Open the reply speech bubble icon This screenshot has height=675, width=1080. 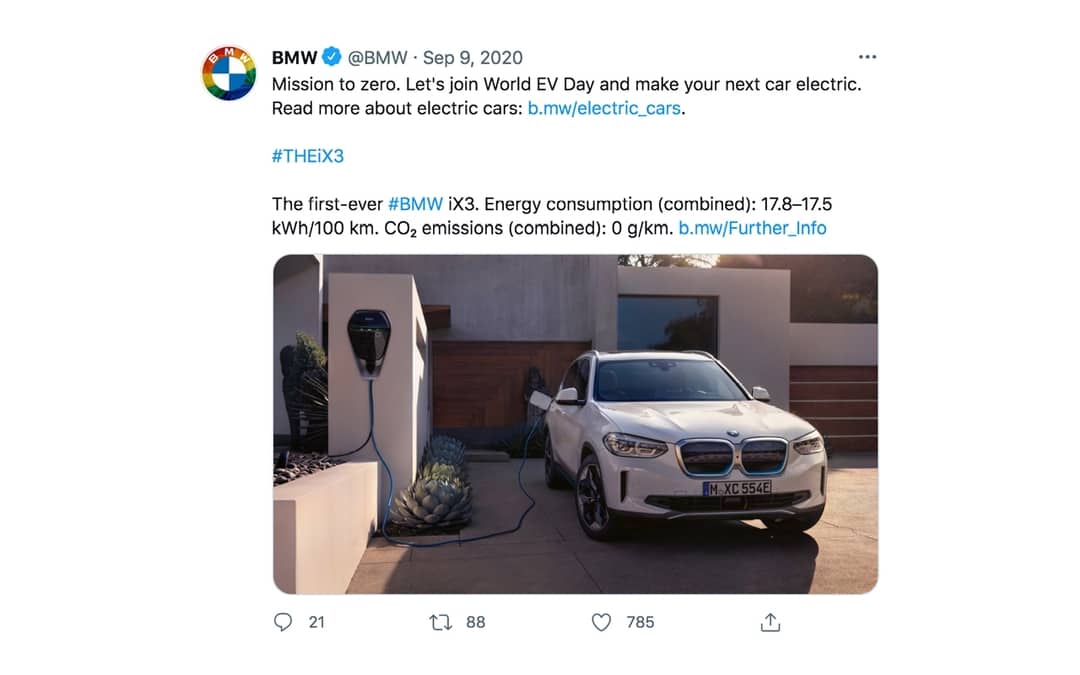[x=282, y=622]
